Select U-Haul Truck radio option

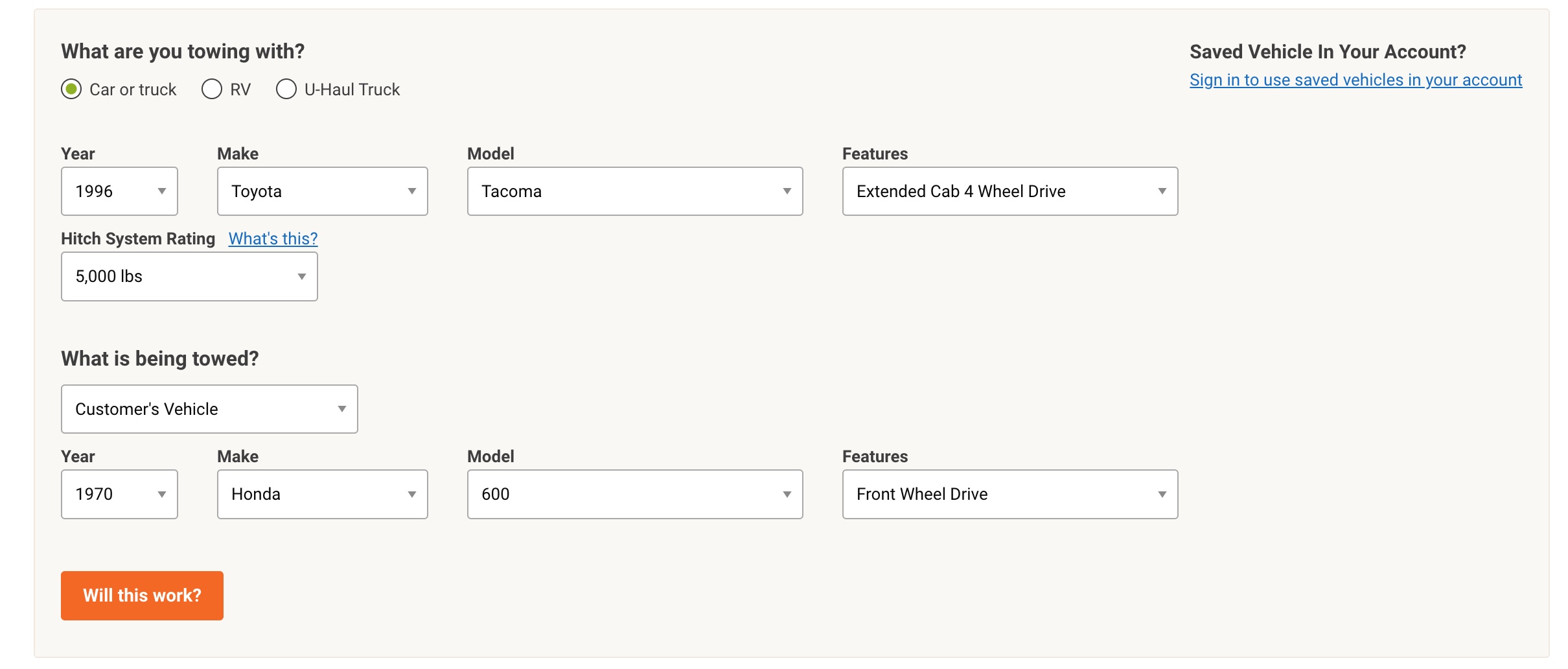click(286, 89)
